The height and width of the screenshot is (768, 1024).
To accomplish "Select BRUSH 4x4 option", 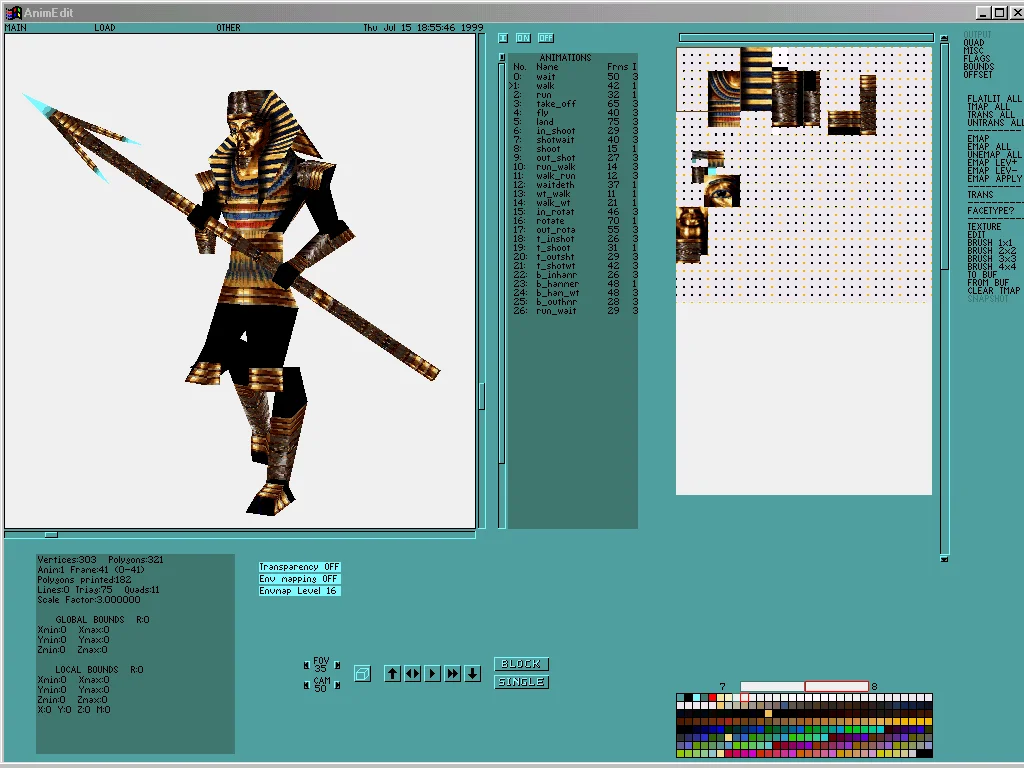I will (x=991, y=266).
